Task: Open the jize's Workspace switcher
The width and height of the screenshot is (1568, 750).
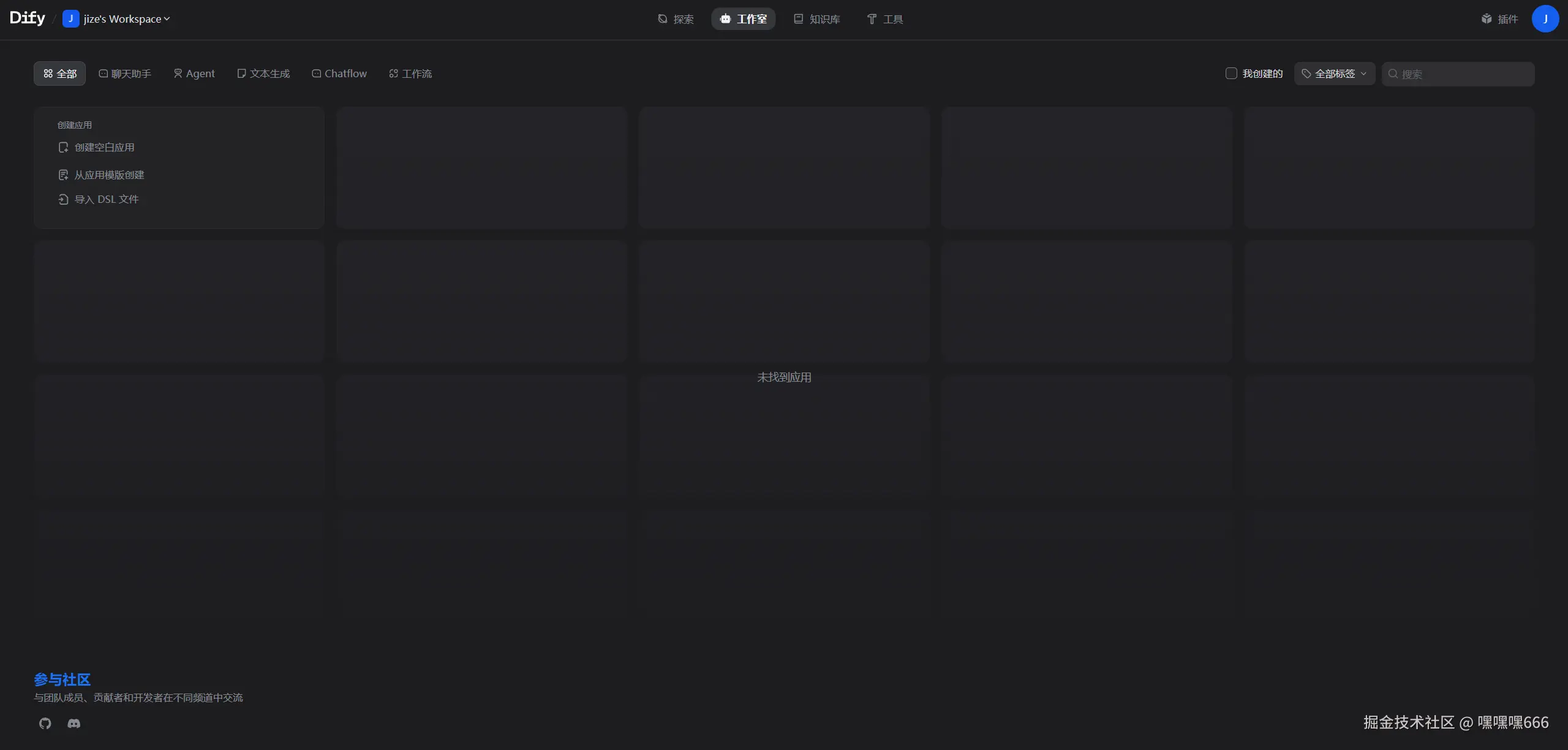Action: tap(117, 19)
